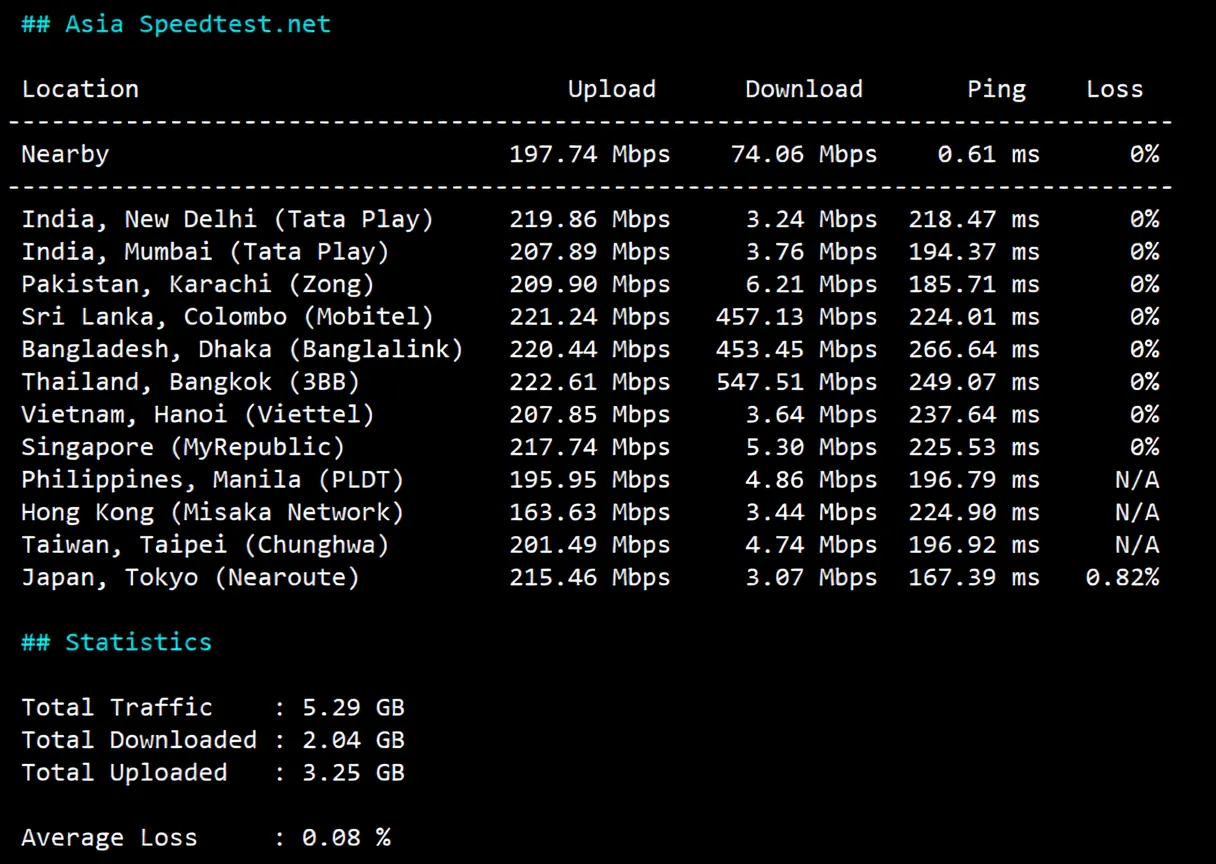Click the 'Location' column header

[x=80, y=89]
